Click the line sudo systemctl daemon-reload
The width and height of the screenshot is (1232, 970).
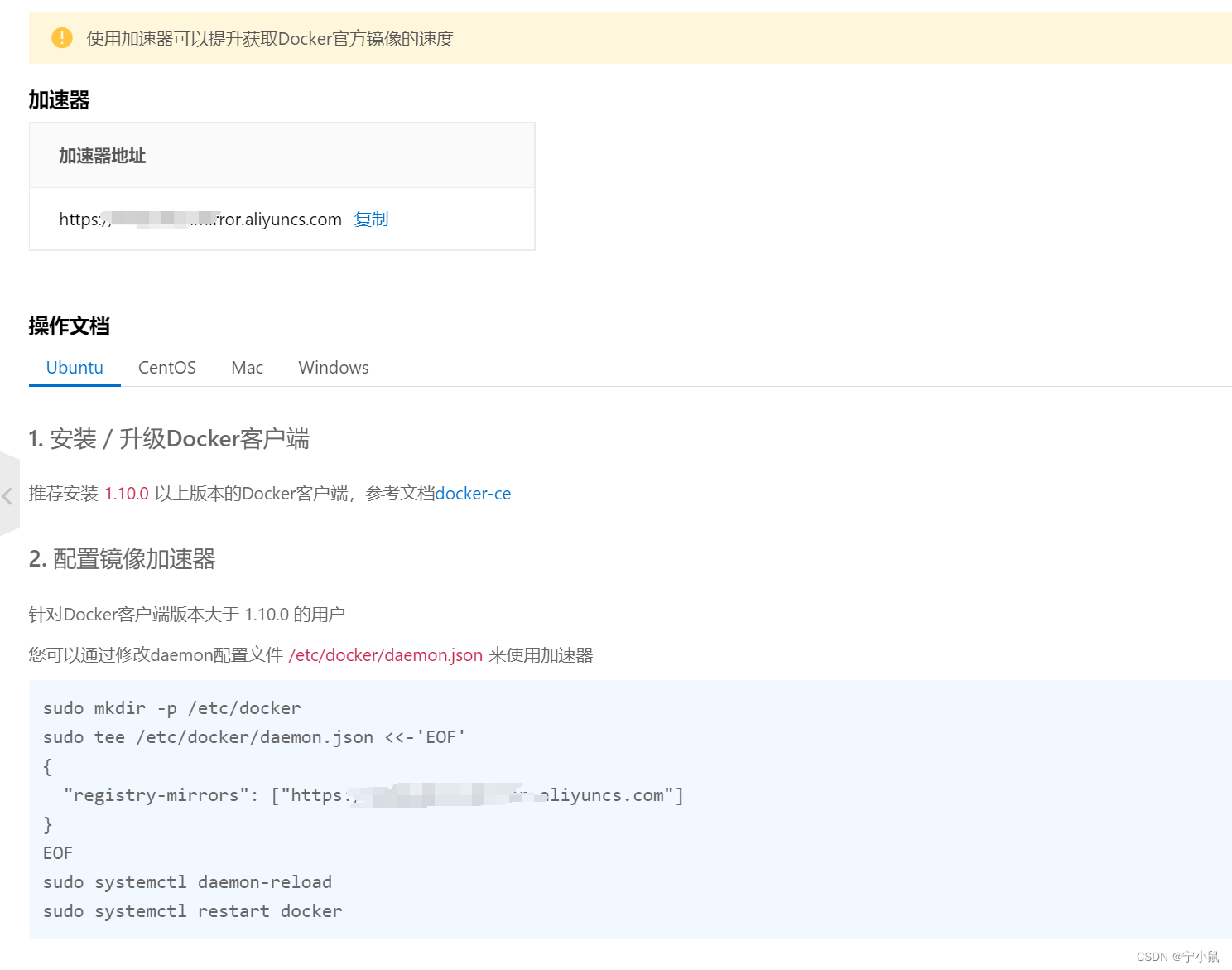pyautogui.click(x=187, y=882)
